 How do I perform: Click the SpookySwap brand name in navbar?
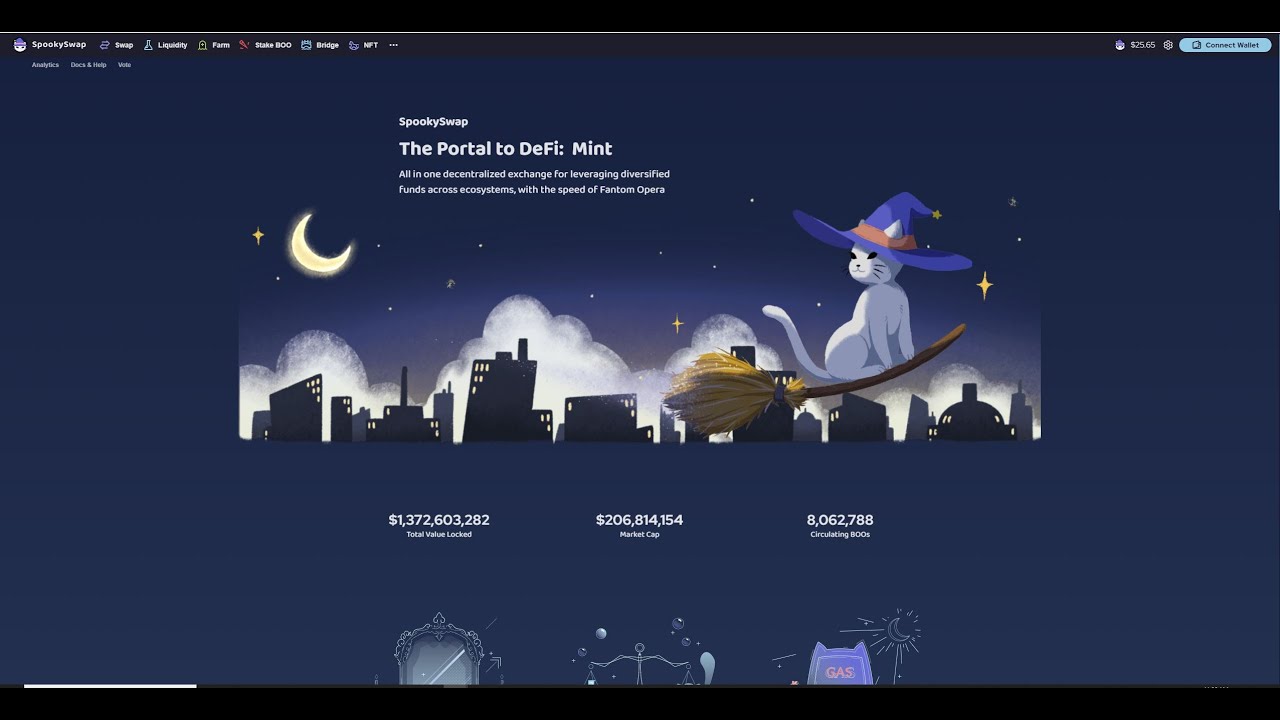(59, 45)
